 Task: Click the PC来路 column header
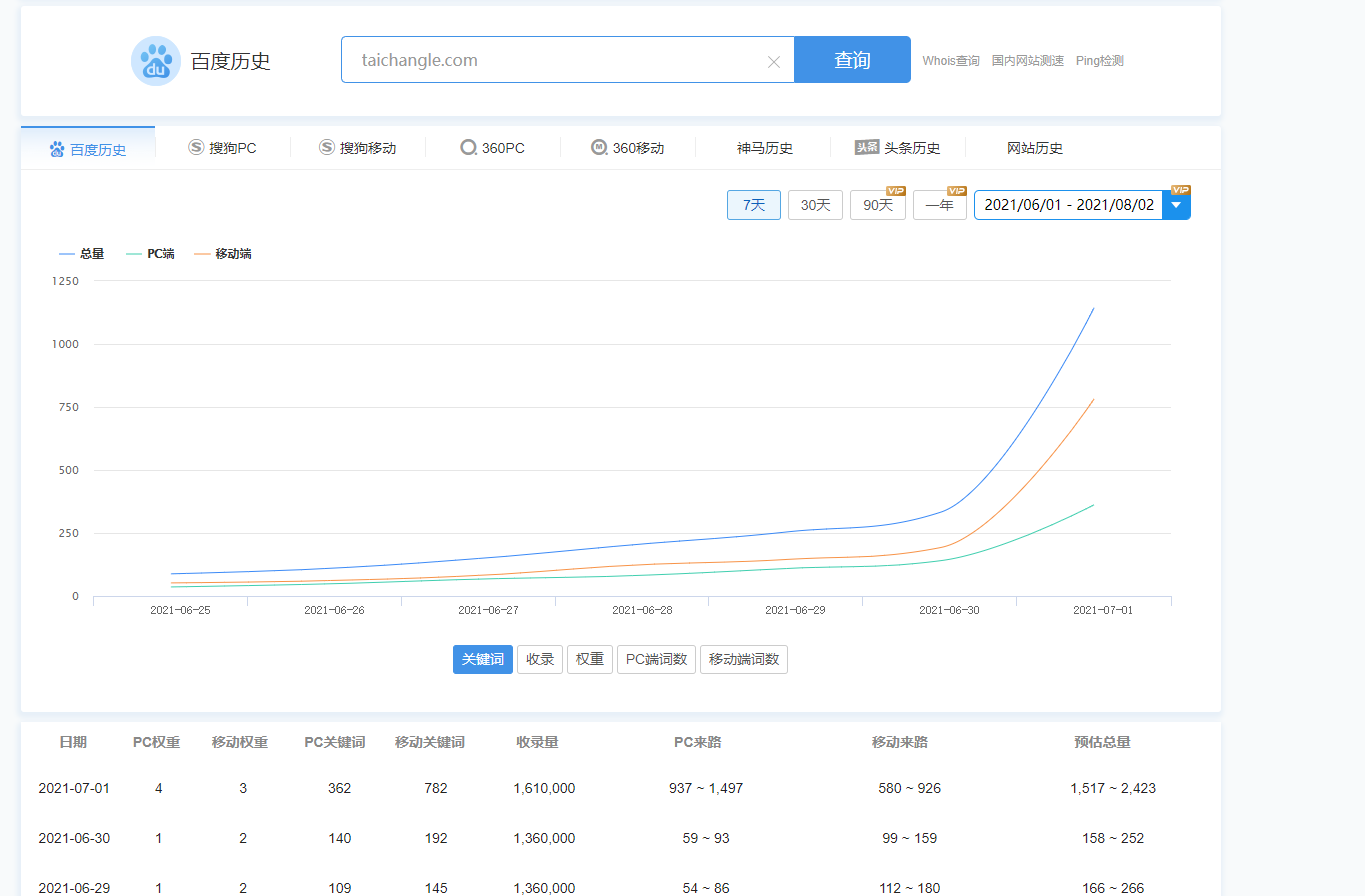pos(698,742)
